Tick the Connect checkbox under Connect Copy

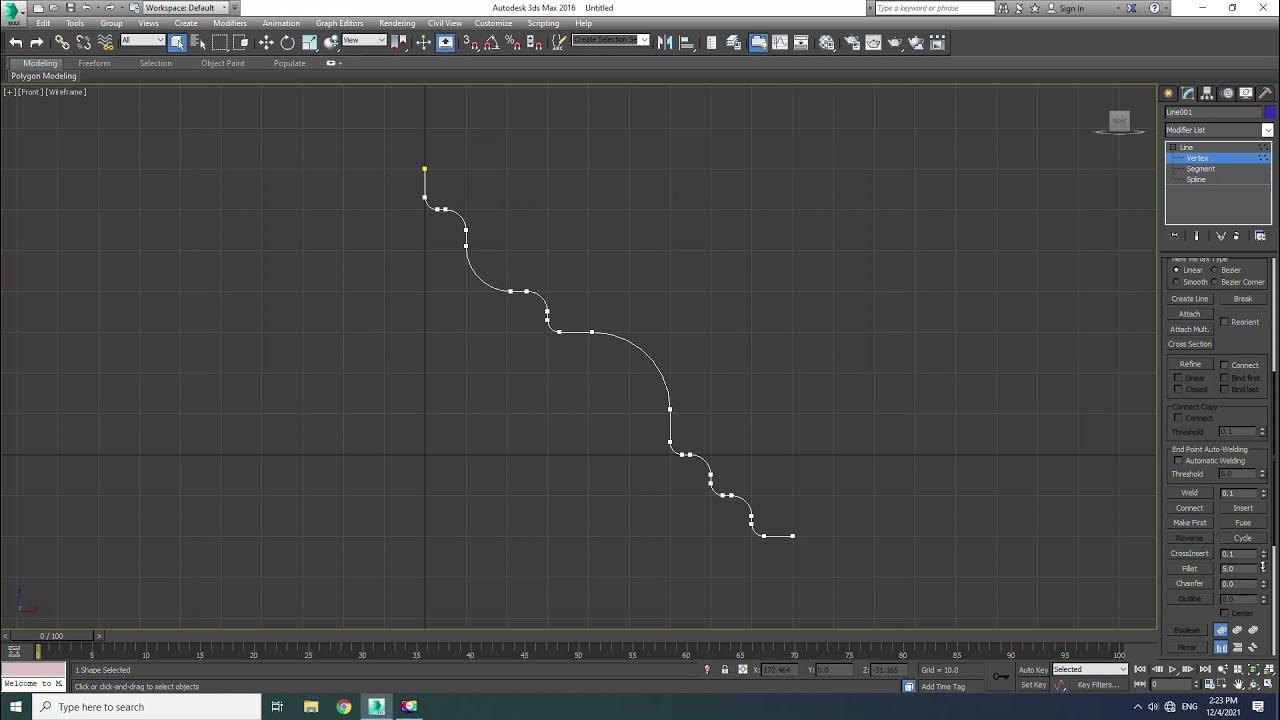coord(1178,418)
